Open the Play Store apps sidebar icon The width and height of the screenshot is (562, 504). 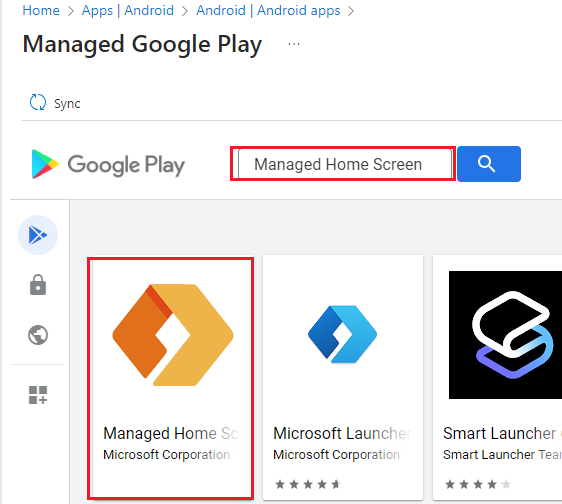38,235
